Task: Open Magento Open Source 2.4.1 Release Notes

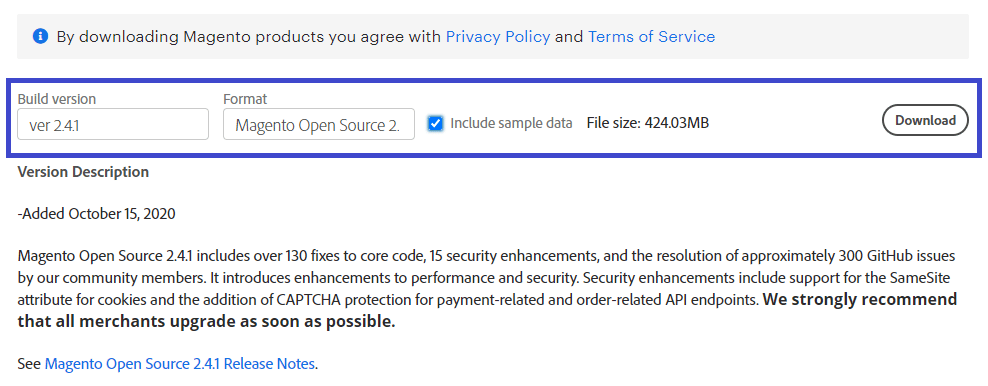Action: pos(180,363)
